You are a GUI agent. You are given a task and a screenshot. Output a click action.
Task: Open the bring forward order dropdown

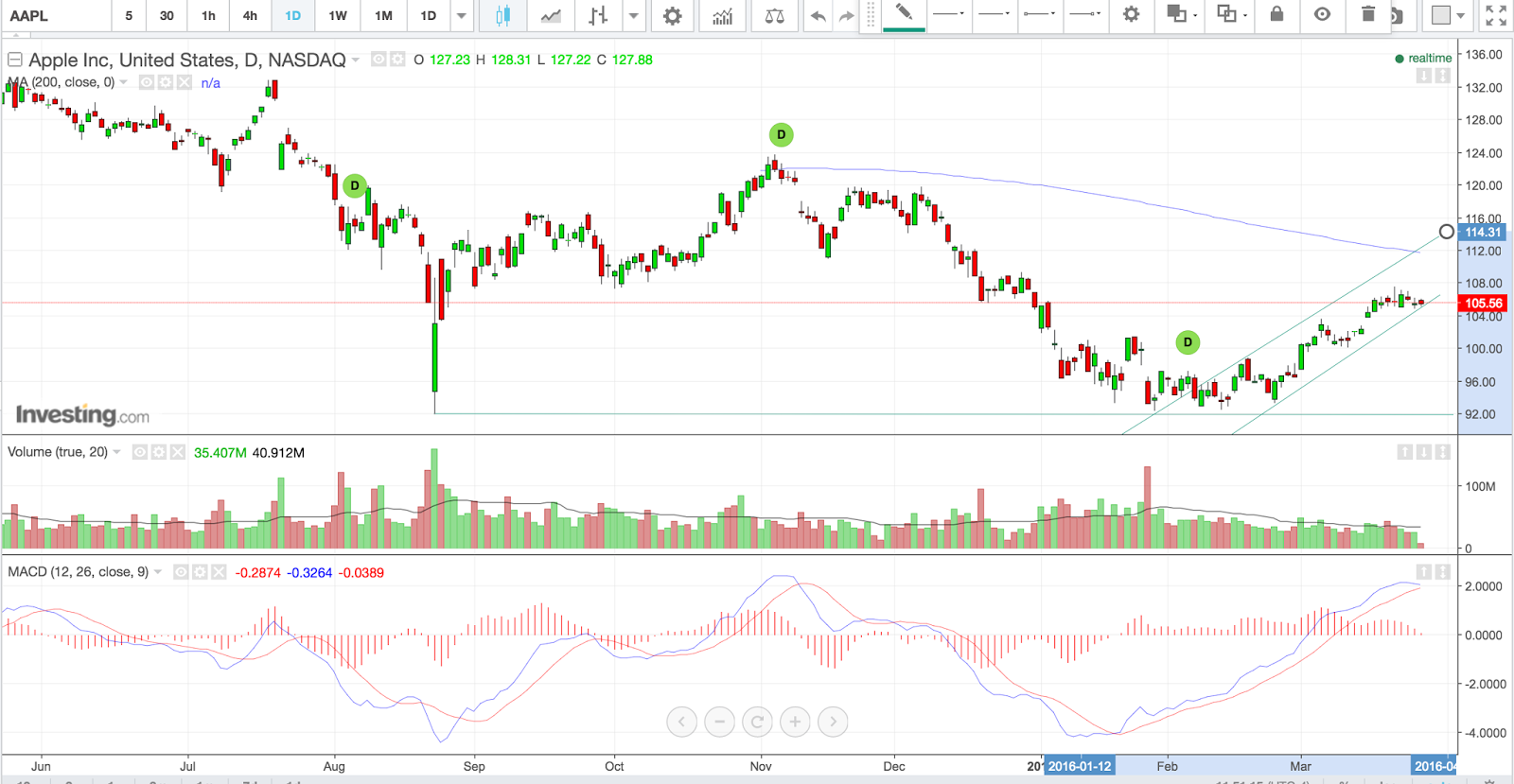[1181, 14]
